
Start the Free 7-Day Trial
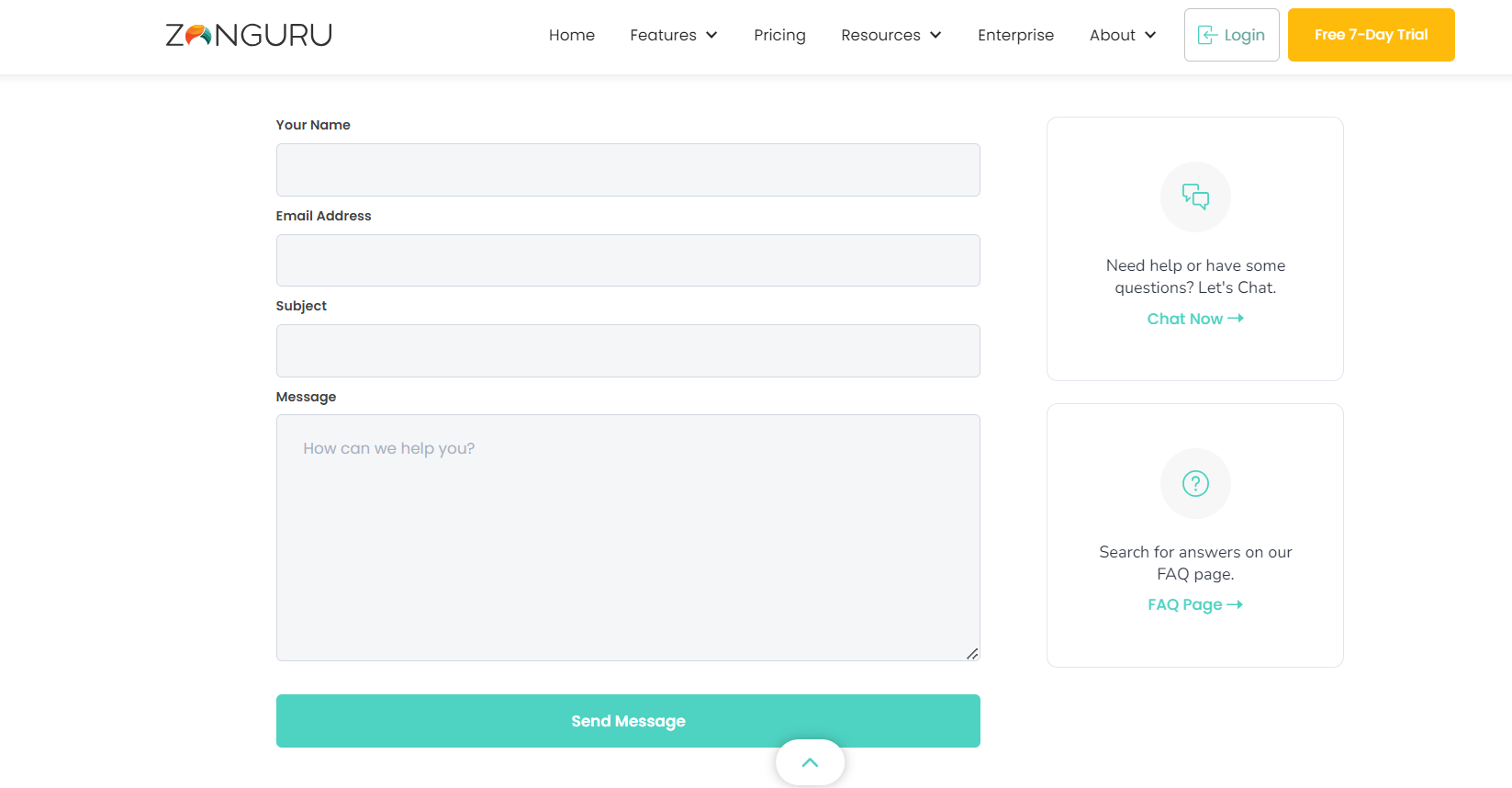[x=1372, y=35]
